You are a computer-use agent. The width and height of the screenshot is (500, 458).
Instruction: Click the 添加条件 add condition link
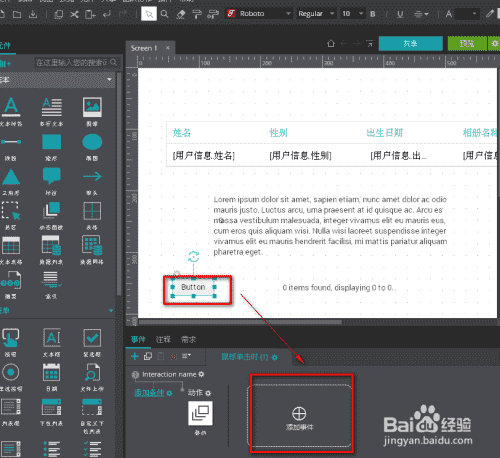click(x=149, y=393)
